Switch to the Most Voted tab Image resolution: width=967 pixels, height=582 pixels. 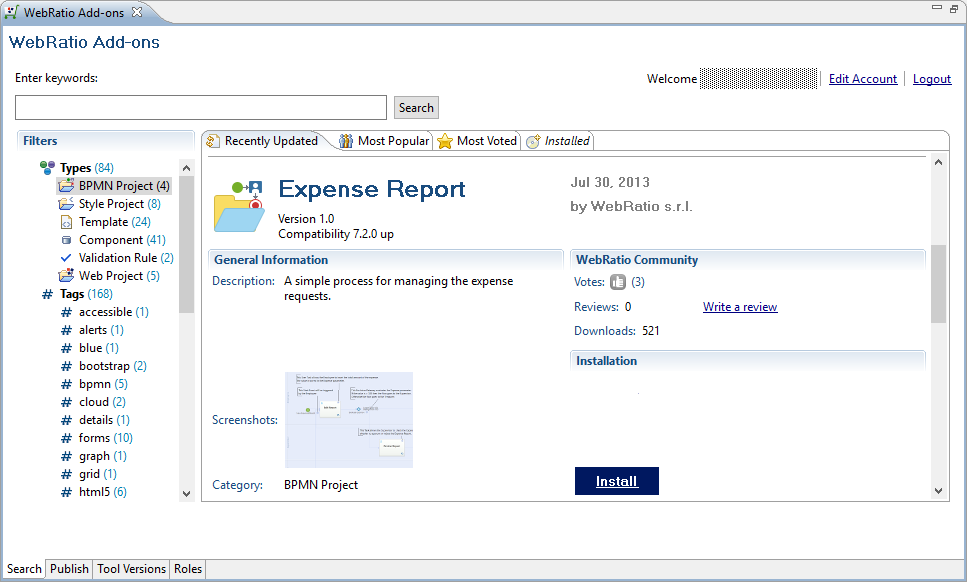click(477, 141)
